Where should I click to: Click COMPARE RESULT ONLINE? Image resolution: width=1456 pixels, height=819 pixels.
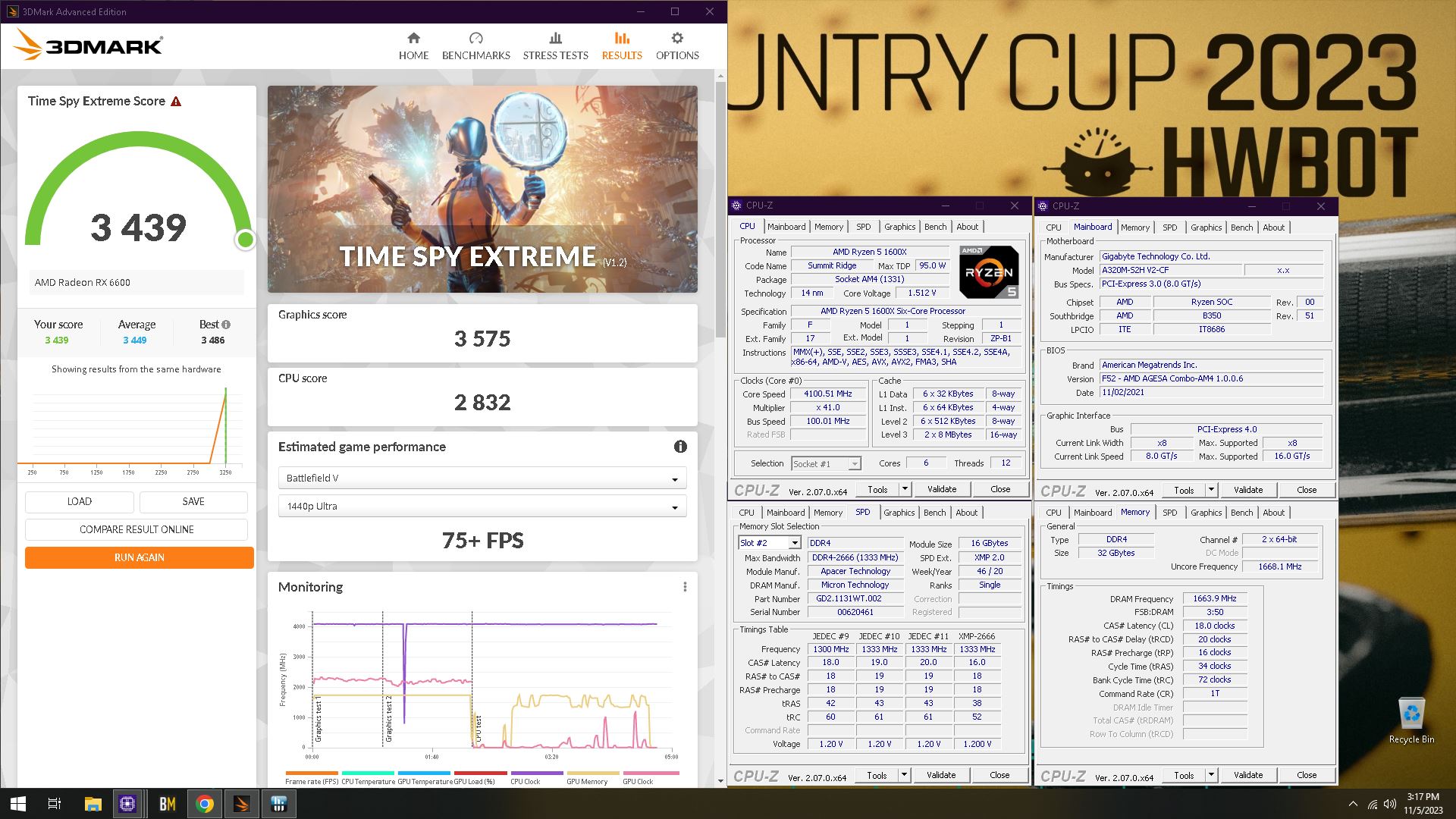pos(136,529)
